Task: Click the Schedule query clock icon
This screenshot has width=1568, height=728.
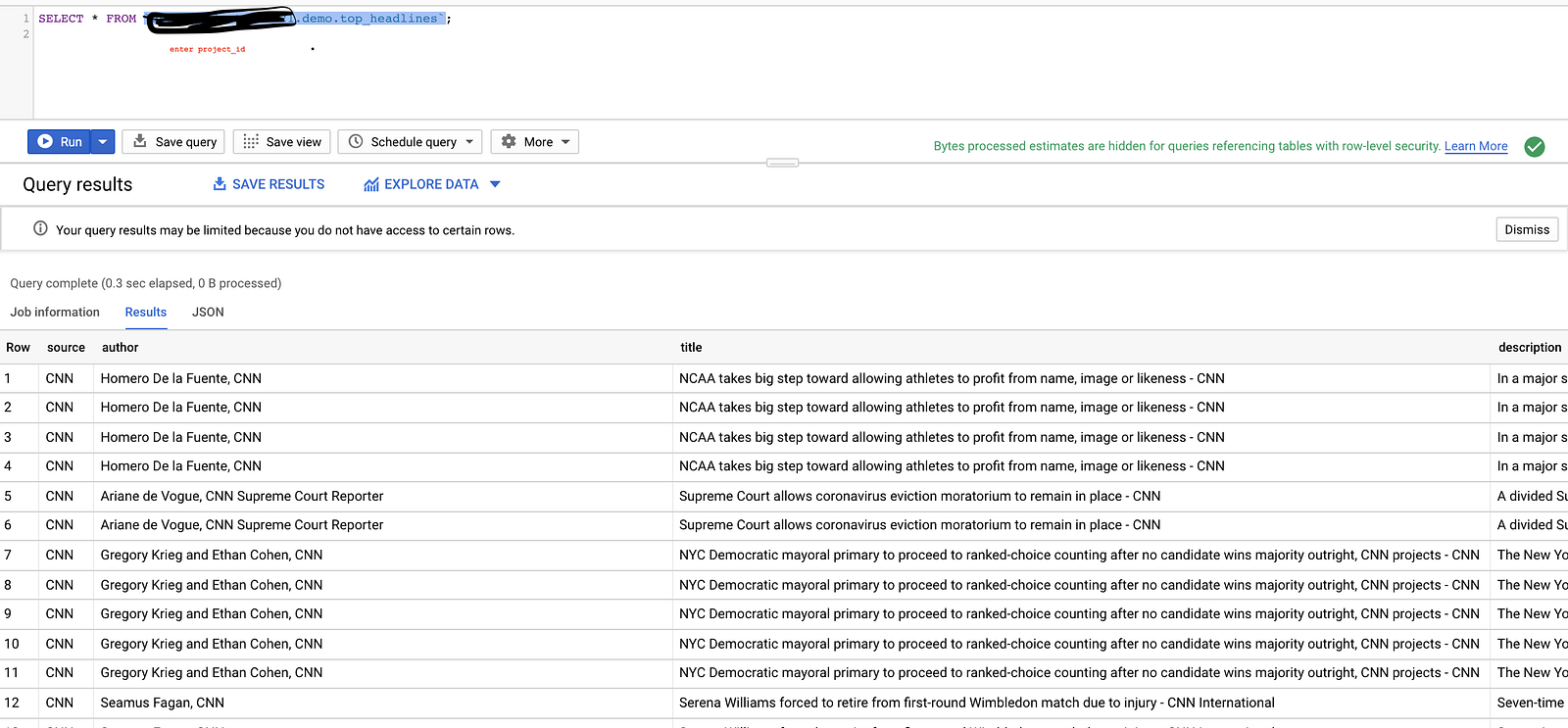Action: (x=356, y=141)
